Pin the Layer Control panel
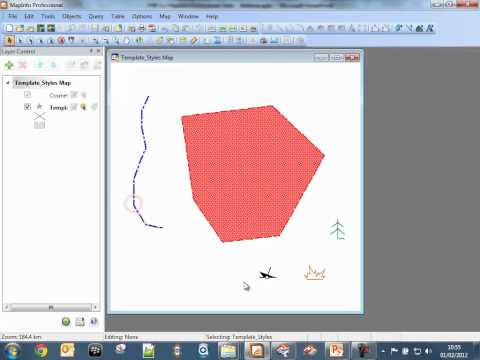 pyautogui.click(x=91, y=51)
